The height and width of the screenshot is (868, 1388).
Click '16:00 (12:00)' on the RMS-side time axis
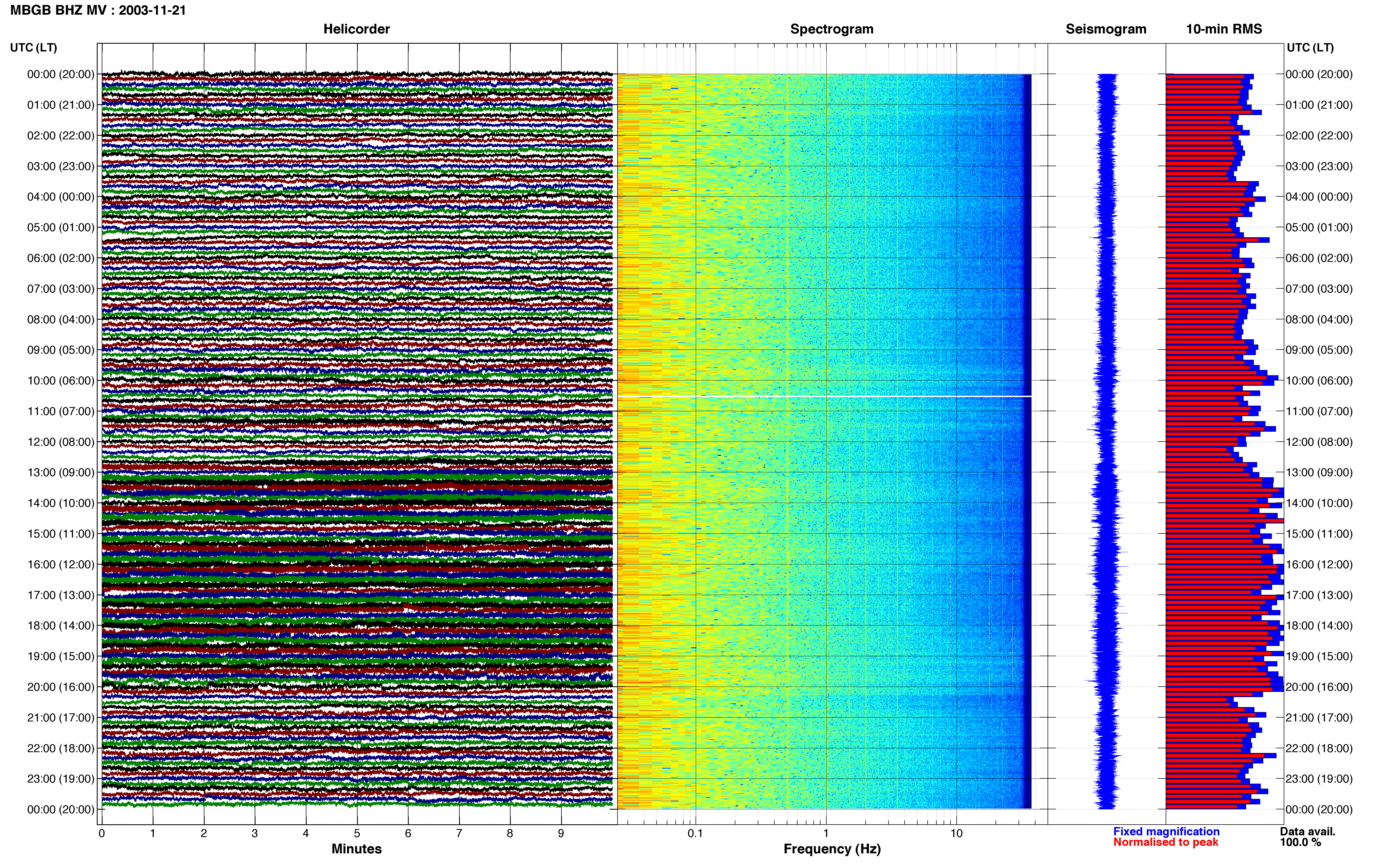pyautogui.click(x=1319, y=564)
